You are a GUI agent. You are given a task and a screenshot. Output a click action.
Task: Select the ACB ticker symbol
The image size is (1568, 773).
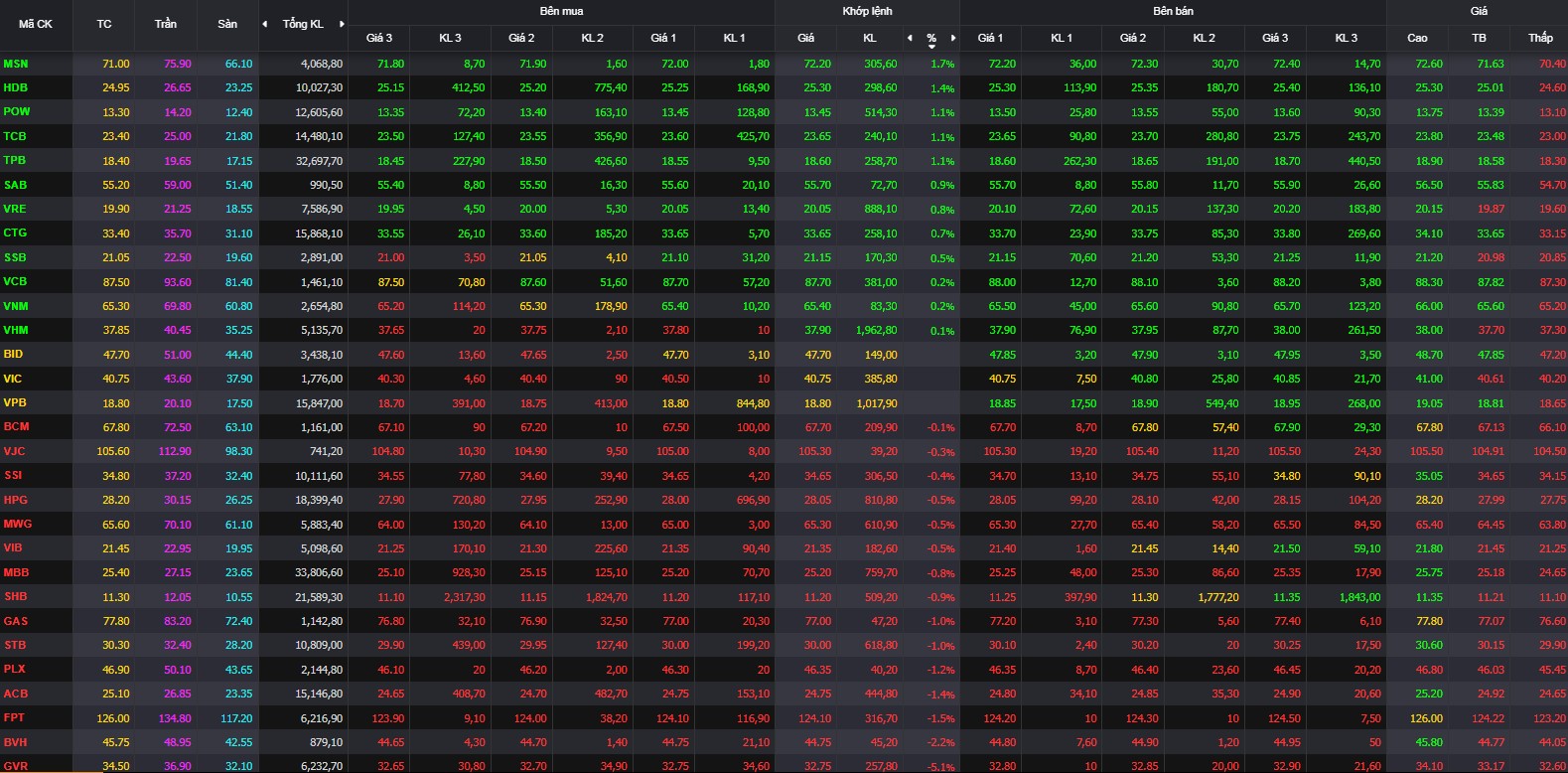[x=16, y=694]
